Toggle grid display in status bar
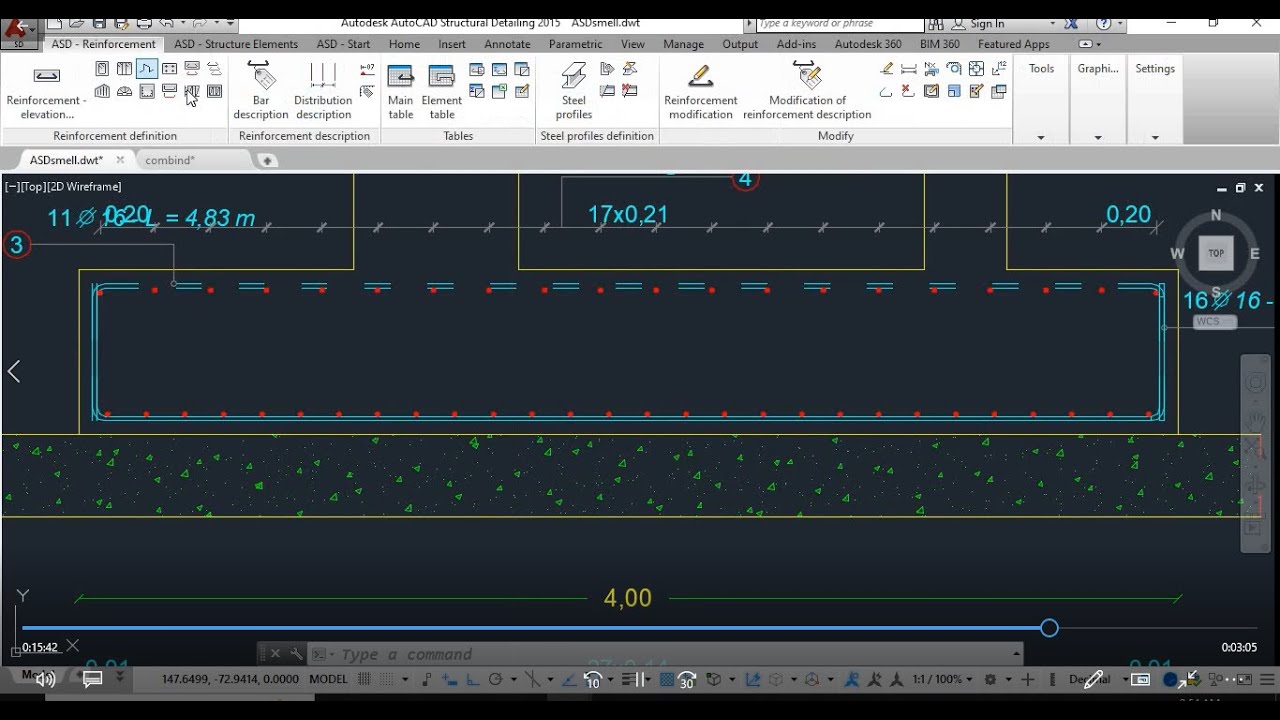 (365, 679)
